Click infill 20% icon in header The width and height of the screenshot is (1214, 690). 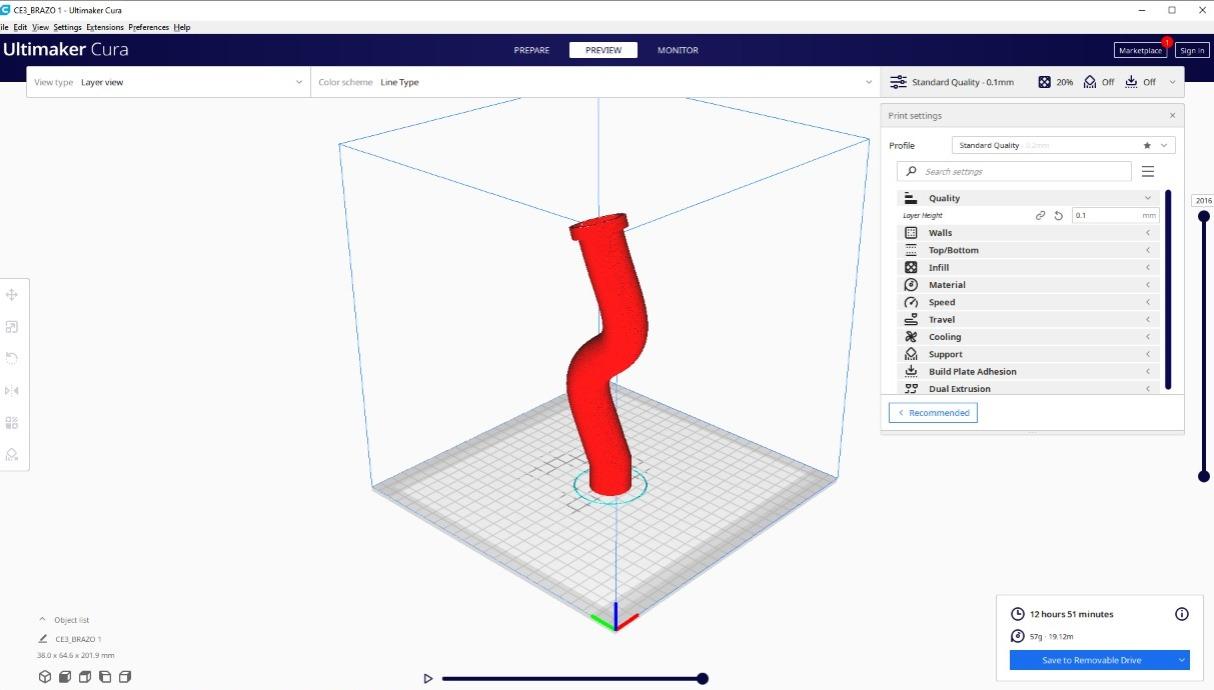point(1044,82)
